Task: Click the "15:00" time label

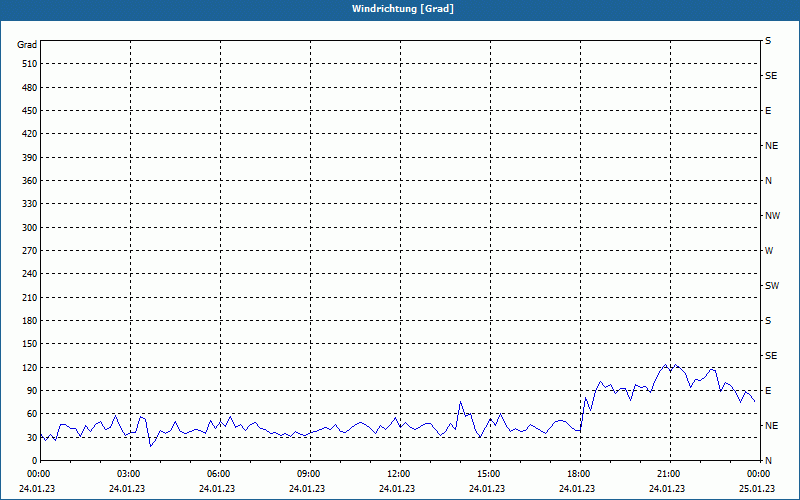Action: point(489,474)
